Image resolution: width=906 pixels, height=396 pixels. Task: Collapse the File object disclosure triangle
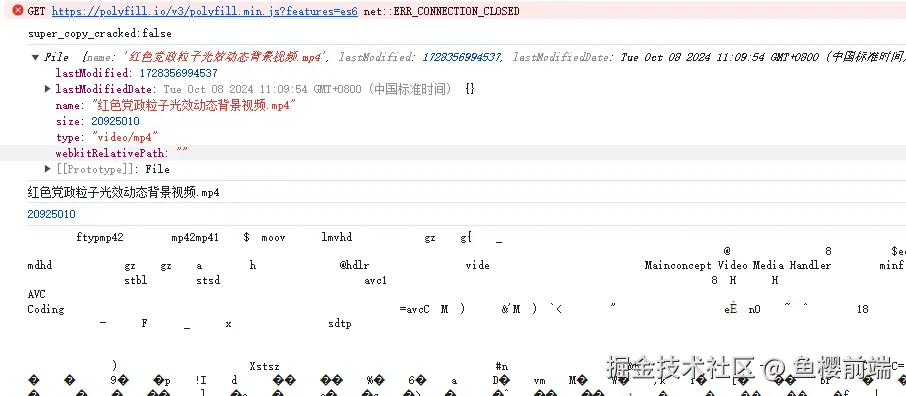coord(35,57)
